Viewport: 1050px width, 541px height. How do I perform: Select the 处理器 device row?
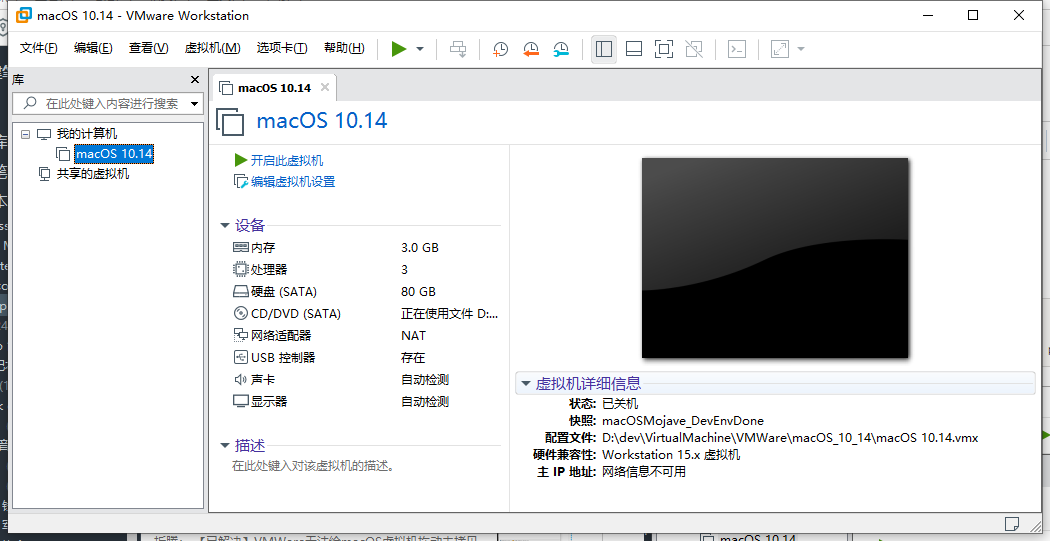[x=365, y=270]
